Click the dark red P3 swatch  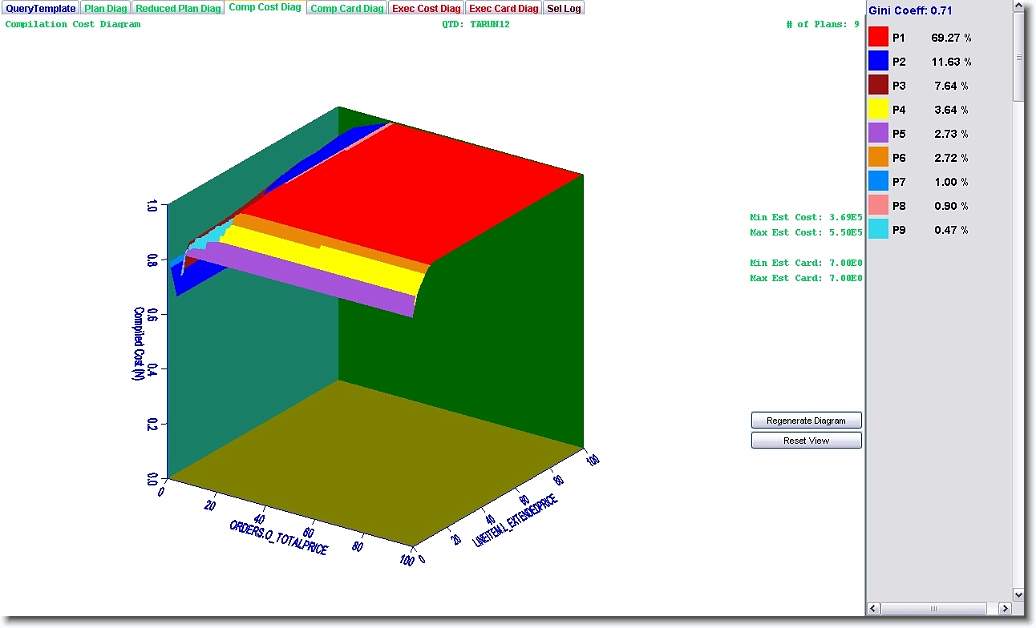[878, 85]
